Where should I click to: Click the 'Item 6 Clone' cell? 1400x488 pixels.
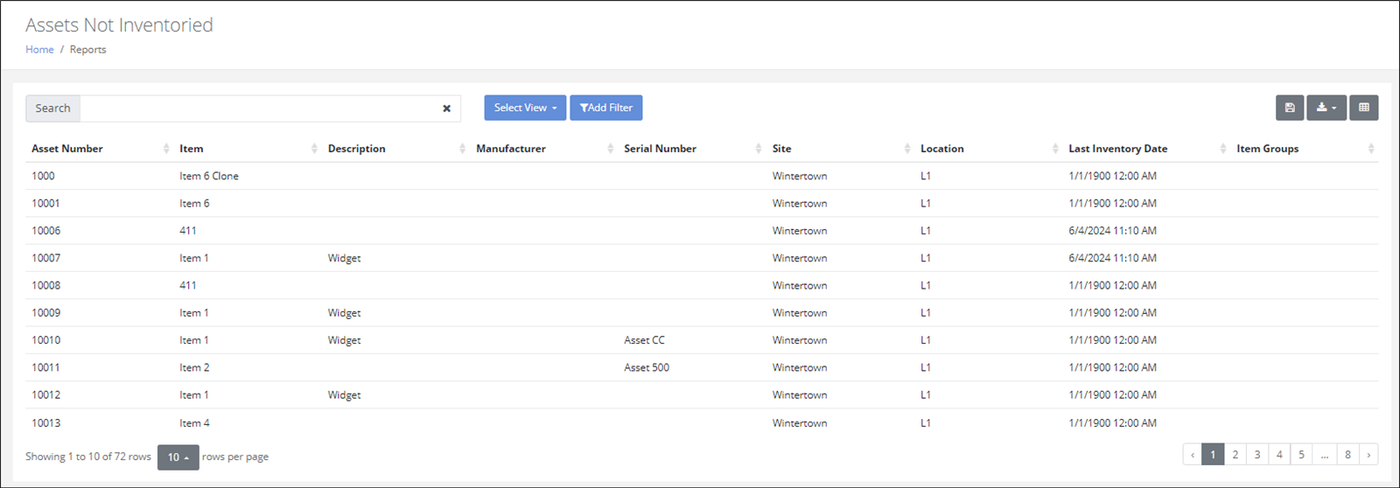point(209,176)
